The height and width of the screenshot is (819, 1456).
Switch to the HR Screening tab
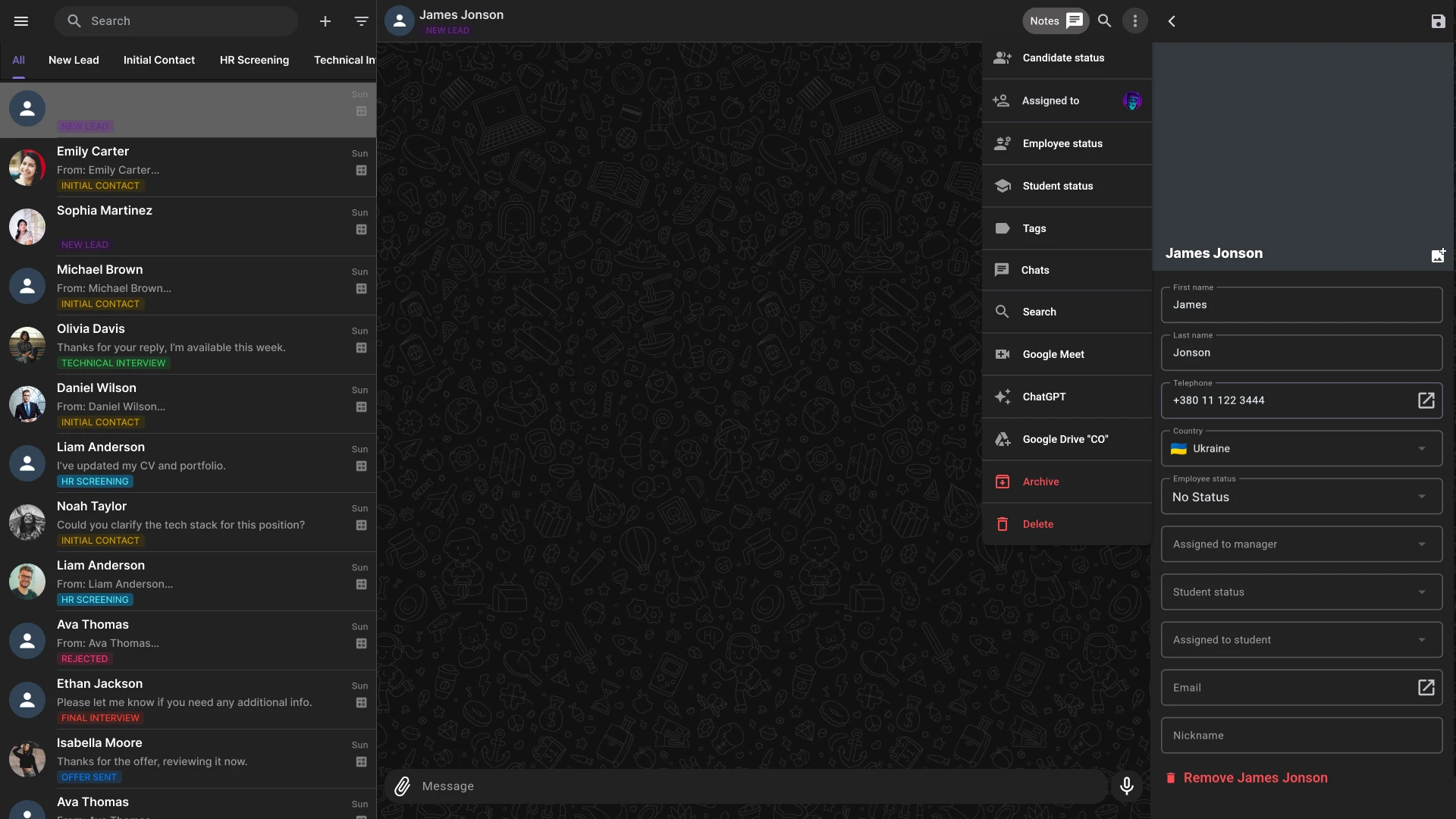pos(254,60)
